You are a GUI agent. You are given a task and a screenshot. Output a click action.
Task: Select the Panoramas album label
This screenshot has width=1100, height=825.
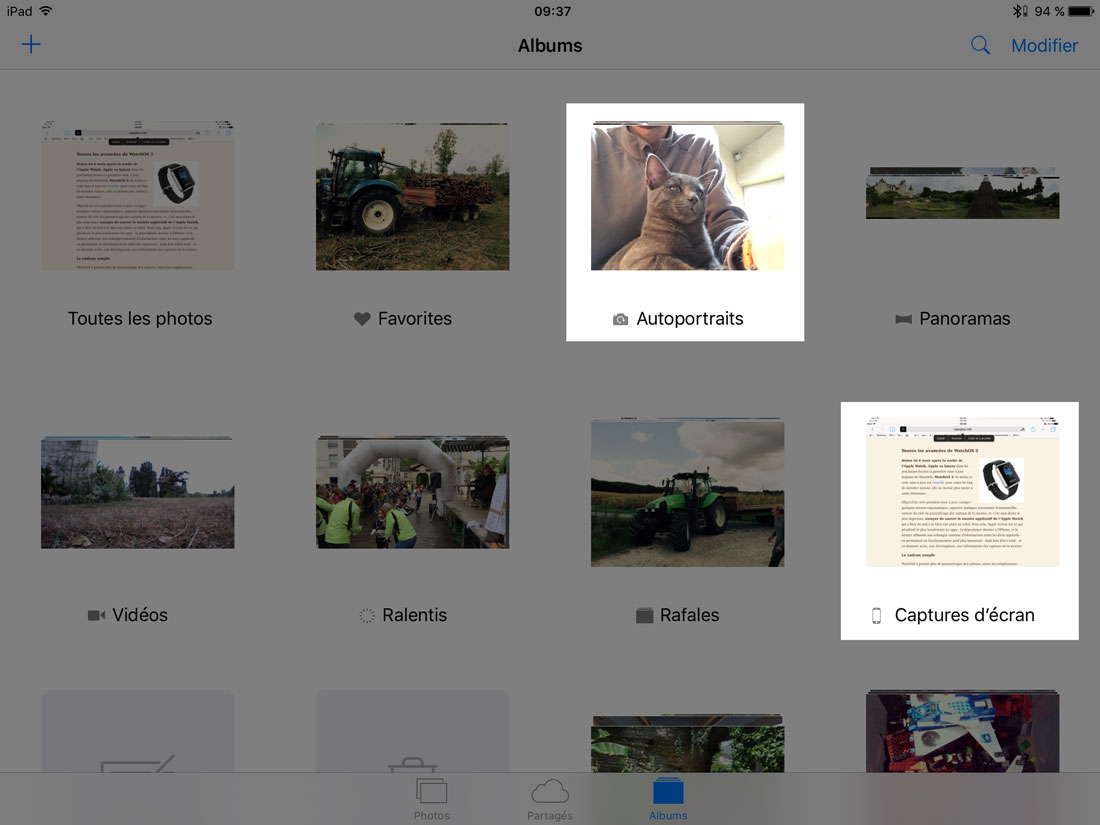(965, 318)
